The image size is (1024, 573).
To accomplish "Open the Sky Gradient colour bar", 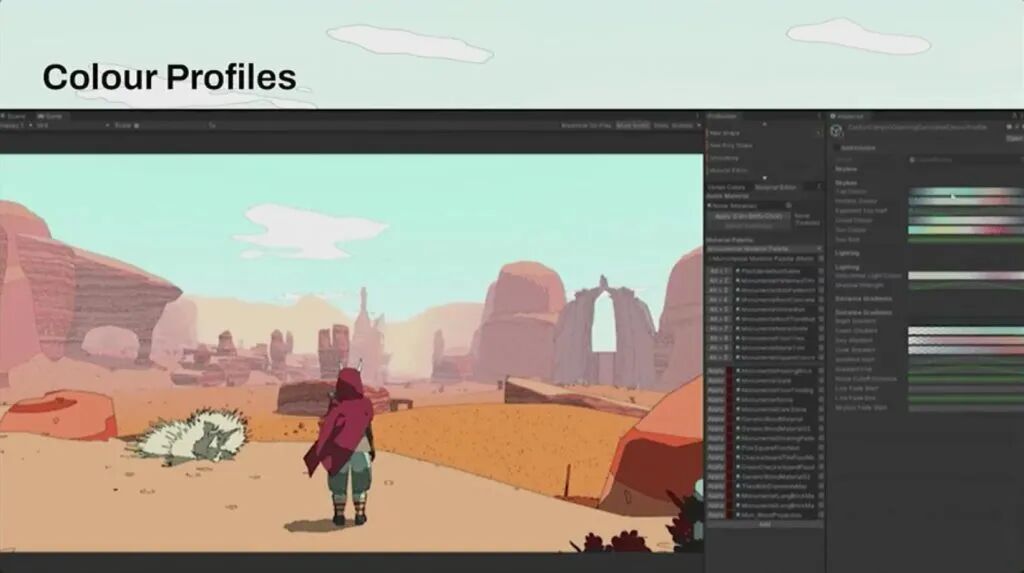I will [966, 340].
